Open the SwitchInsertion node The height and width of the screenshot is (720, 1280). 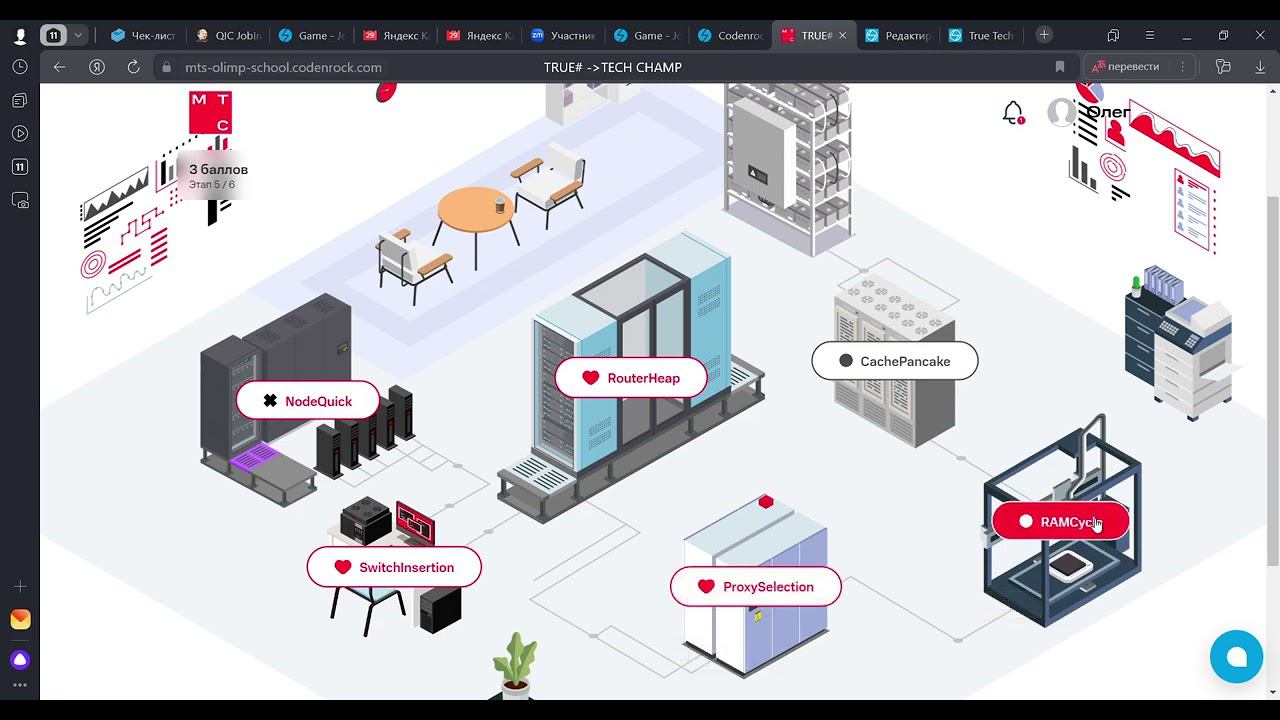(x=394, y=567)
